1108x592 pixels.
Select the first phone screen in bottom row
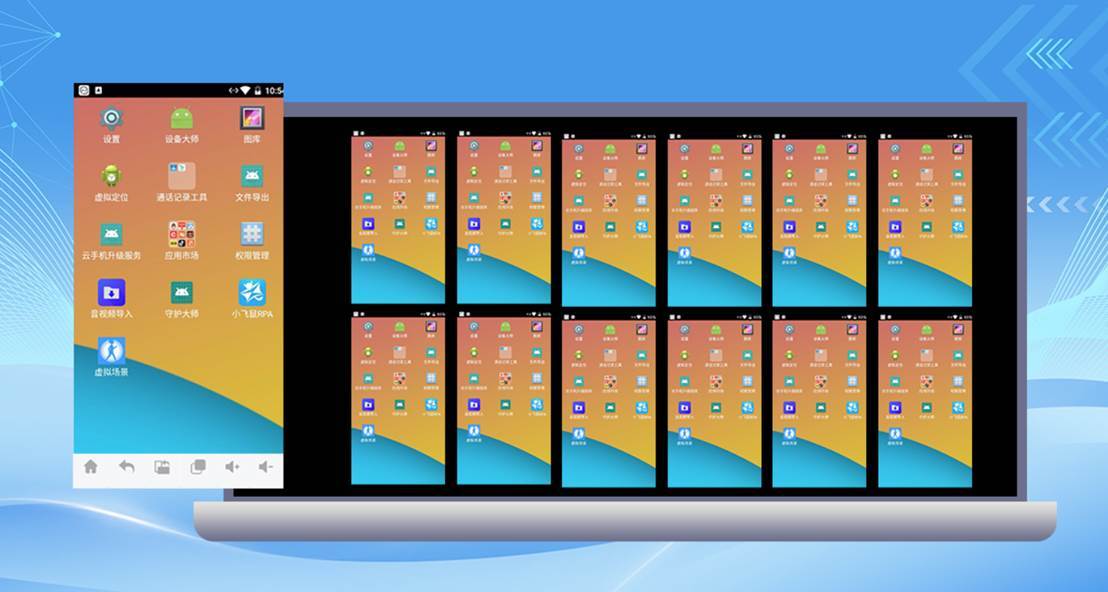[398, 398]
